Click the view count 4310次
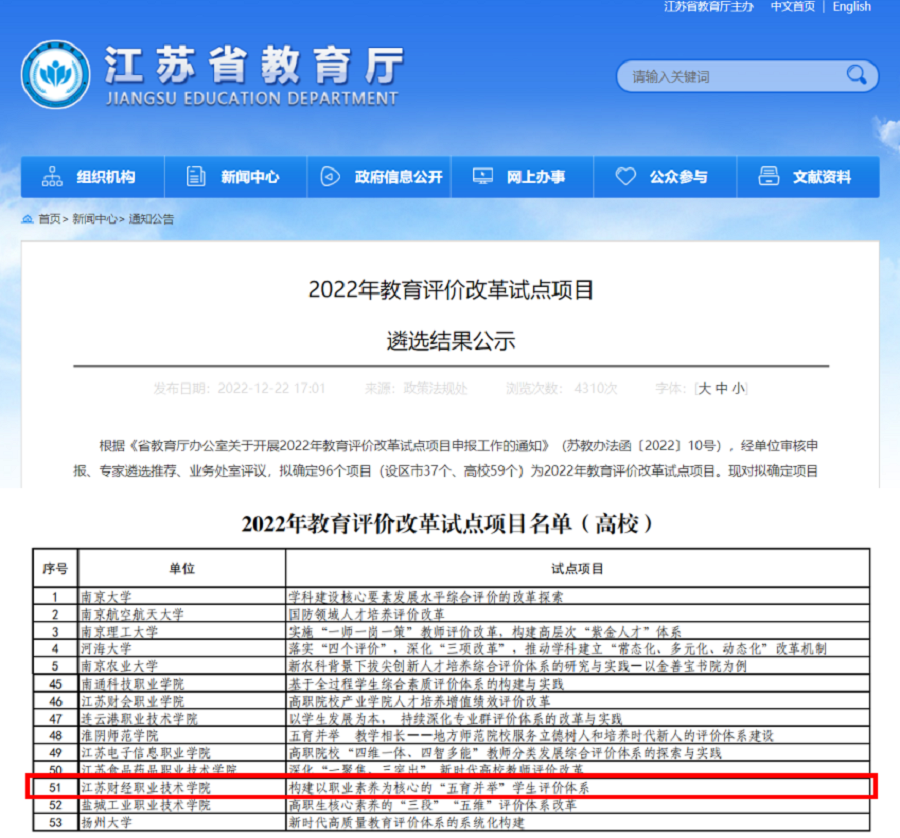The width and height of the screenshot is (900, 838). point(596,389)
